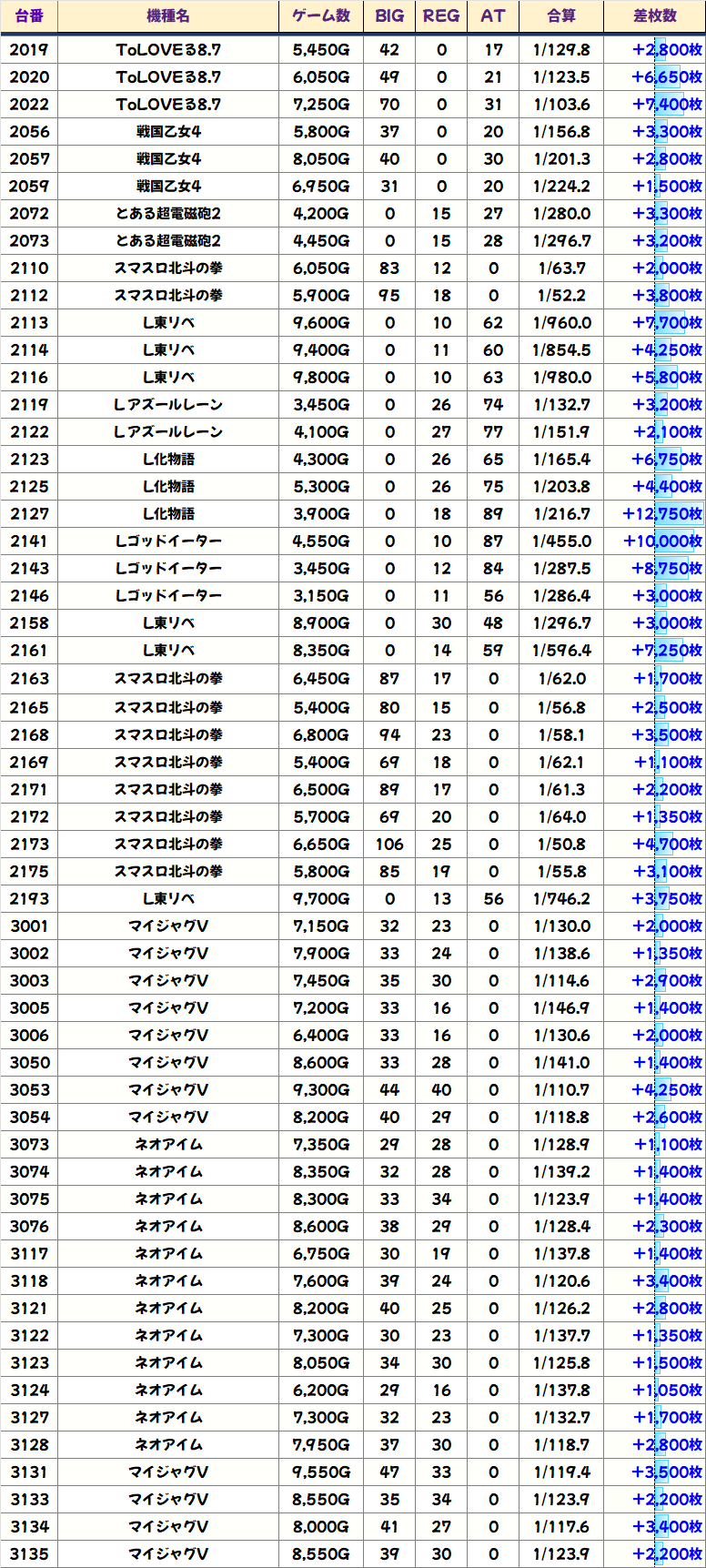
Task: Click the 合算 column header
Action: tap(561, 16)
